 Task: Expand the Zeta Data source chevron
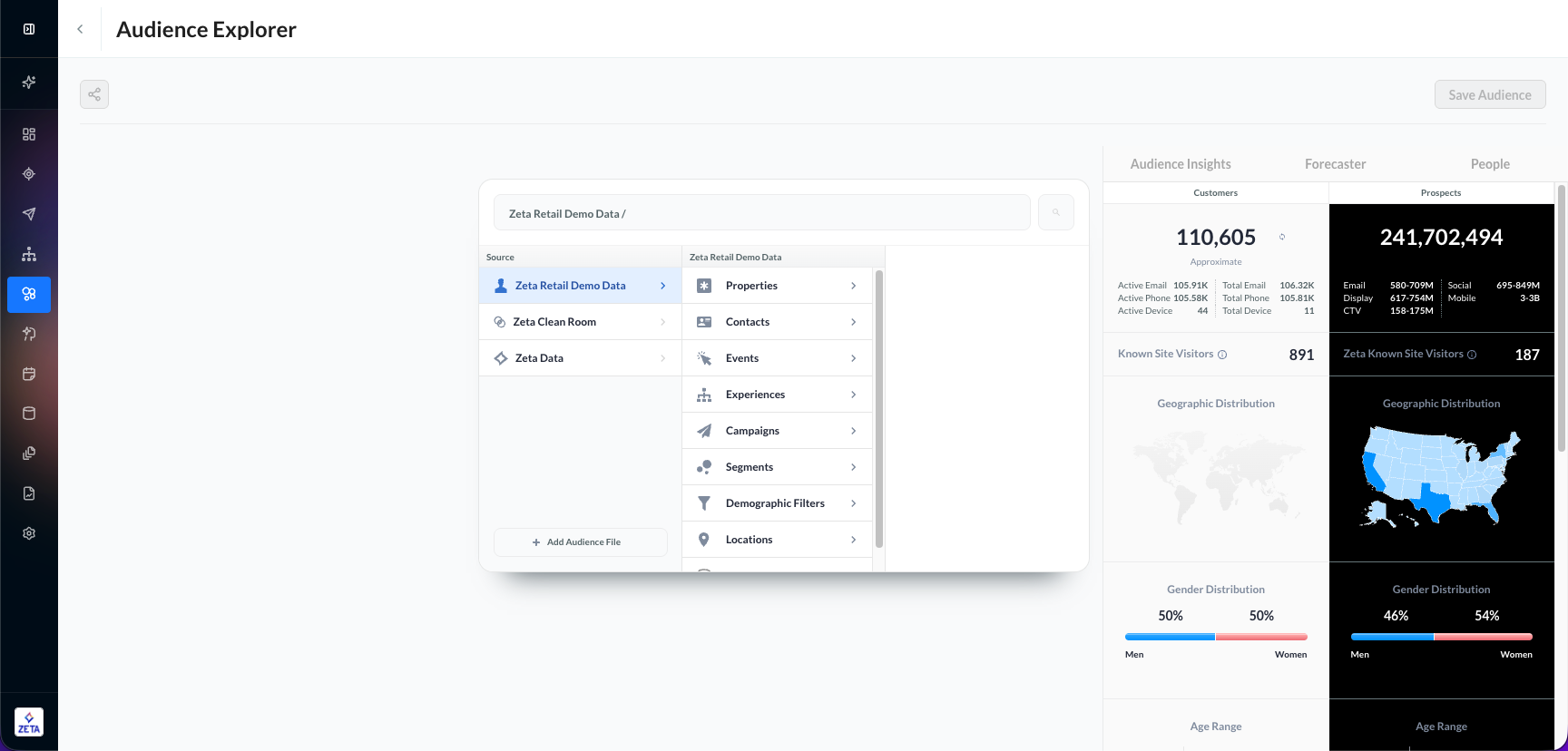[x=663, y=358]
